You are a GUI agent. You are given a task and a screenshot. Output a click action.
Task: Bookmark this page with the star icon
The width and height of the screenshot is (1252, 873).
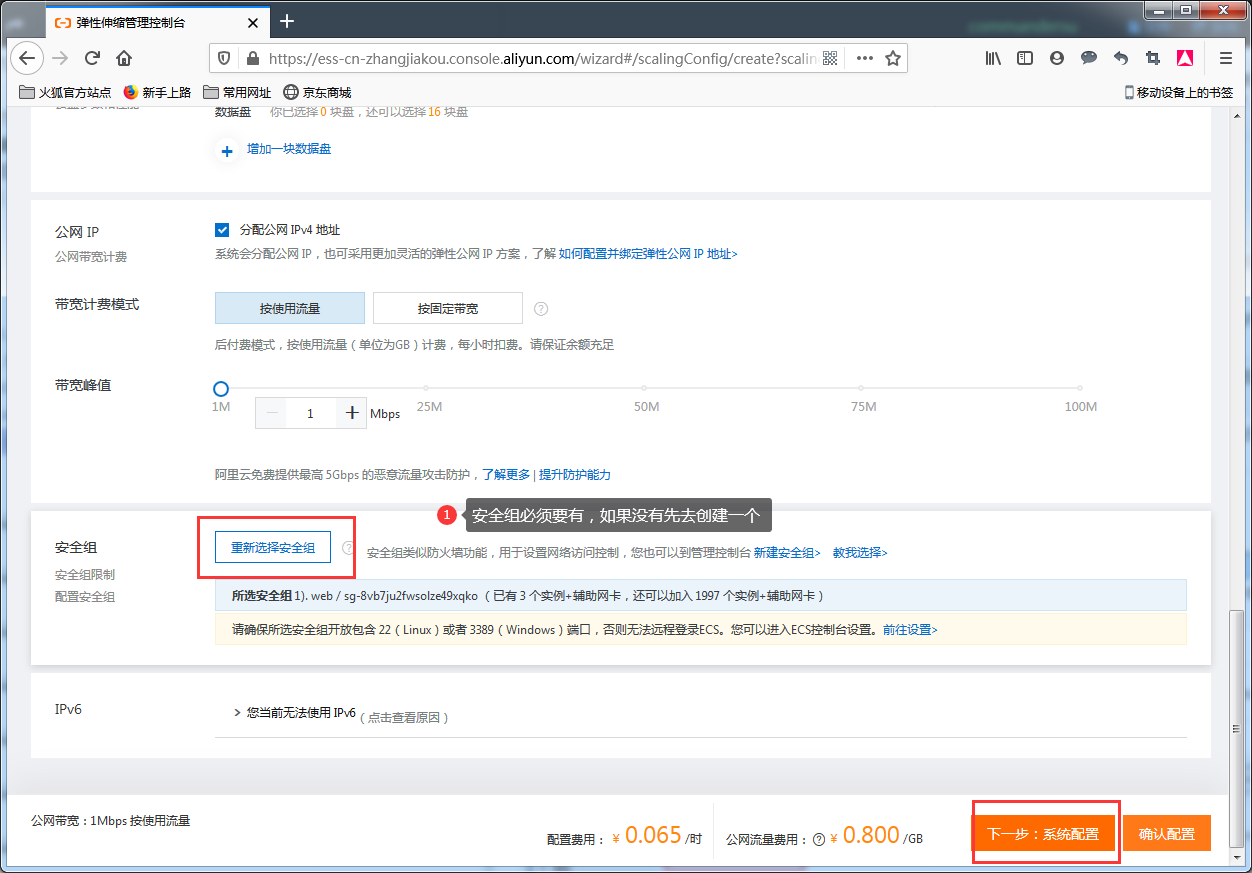[x=893, y=58]
